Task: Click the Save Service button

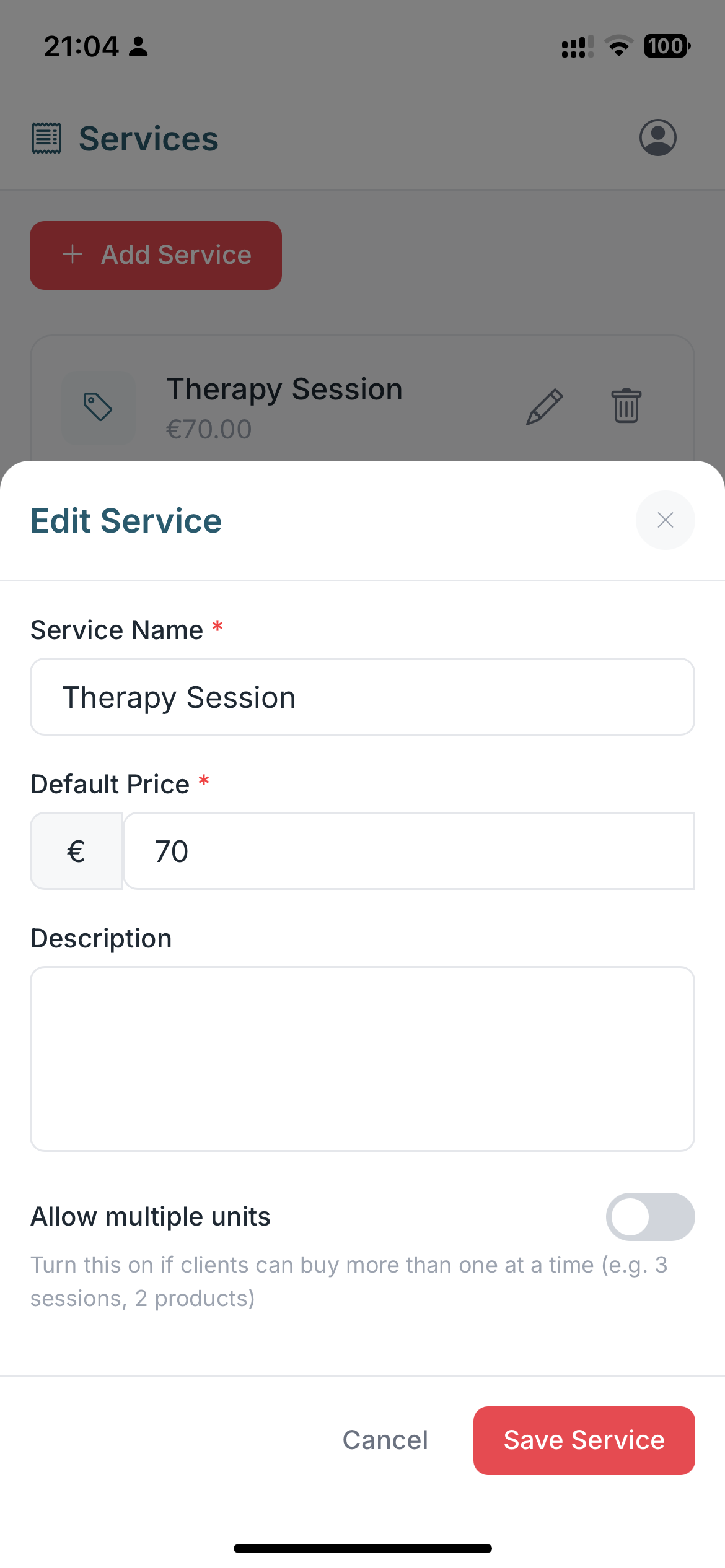Action: pyautogui.click(x=584, y=1440)
